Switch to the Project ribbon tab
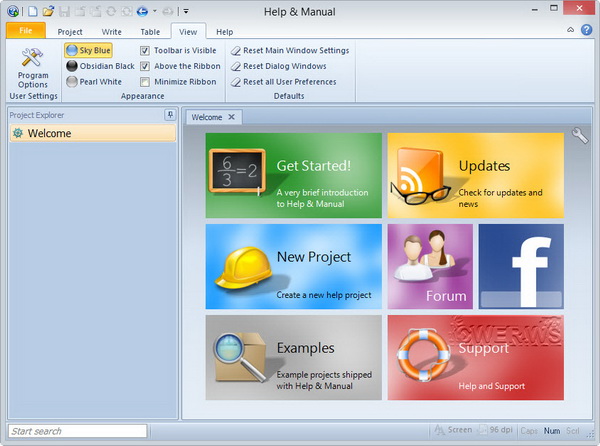 [70, 32]
